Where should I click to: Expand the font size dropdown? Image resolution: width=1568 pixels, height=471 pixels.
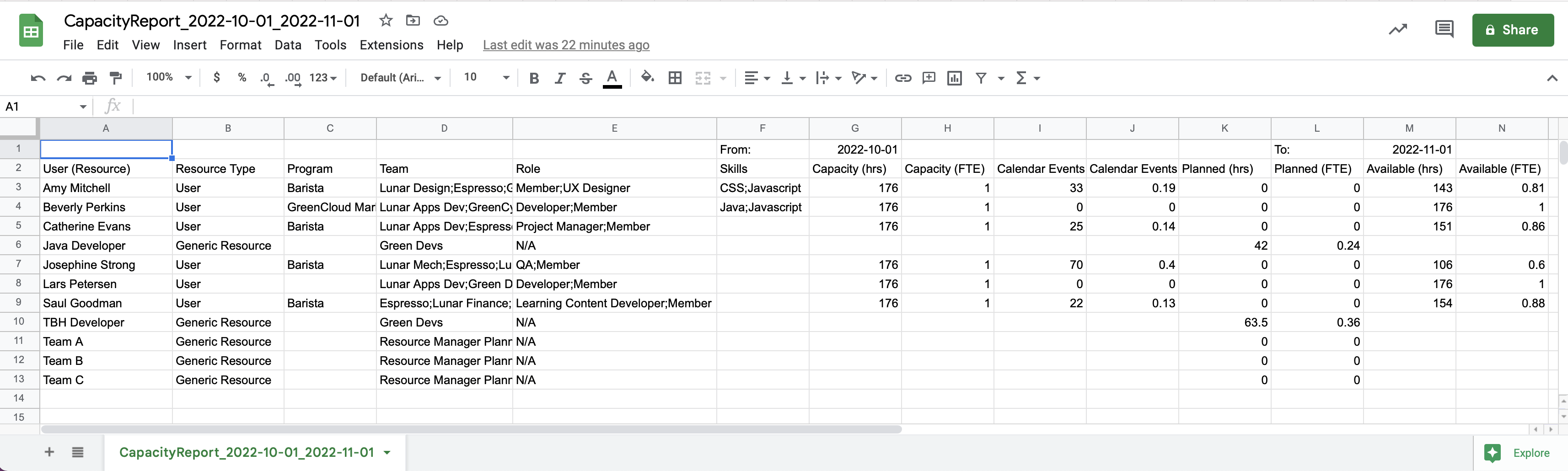pyautogui.click(x=505, y=77)
